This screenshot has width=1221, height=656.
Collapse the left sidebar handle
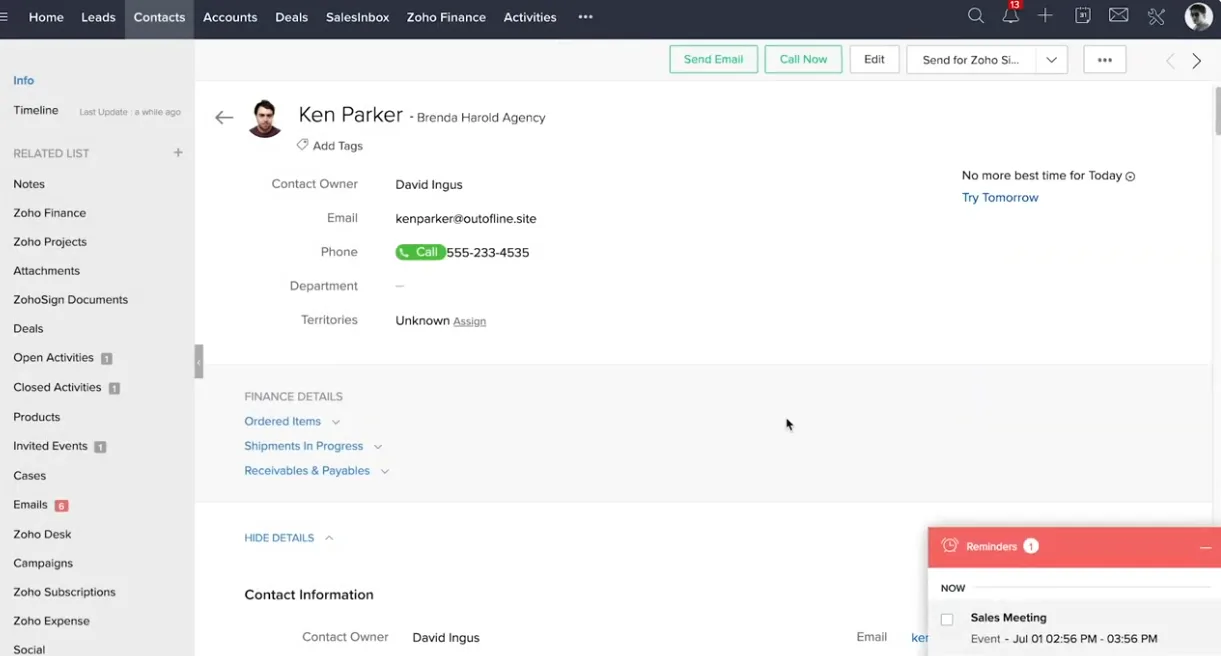199,361
